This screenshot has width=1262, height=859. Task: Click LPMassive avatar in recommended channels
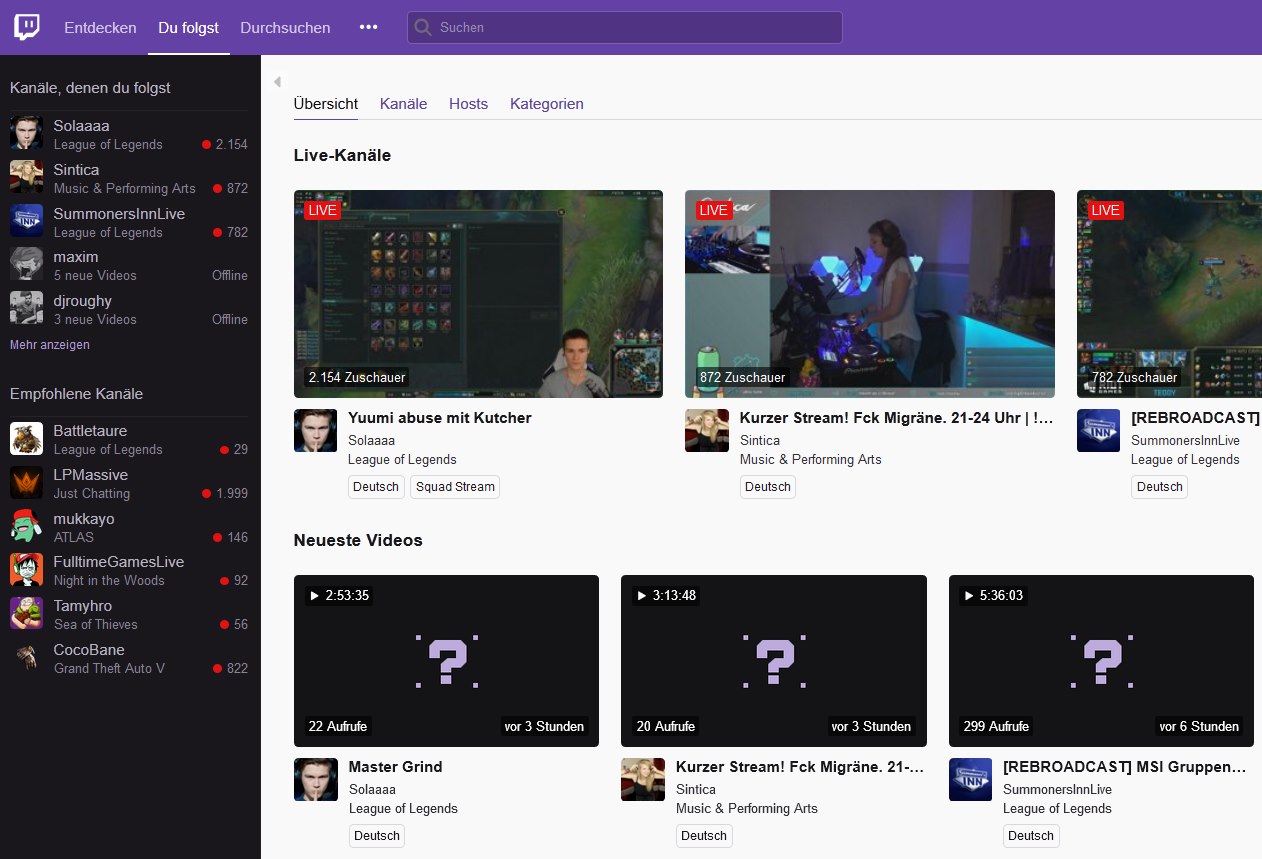click(x=26, y=482)
